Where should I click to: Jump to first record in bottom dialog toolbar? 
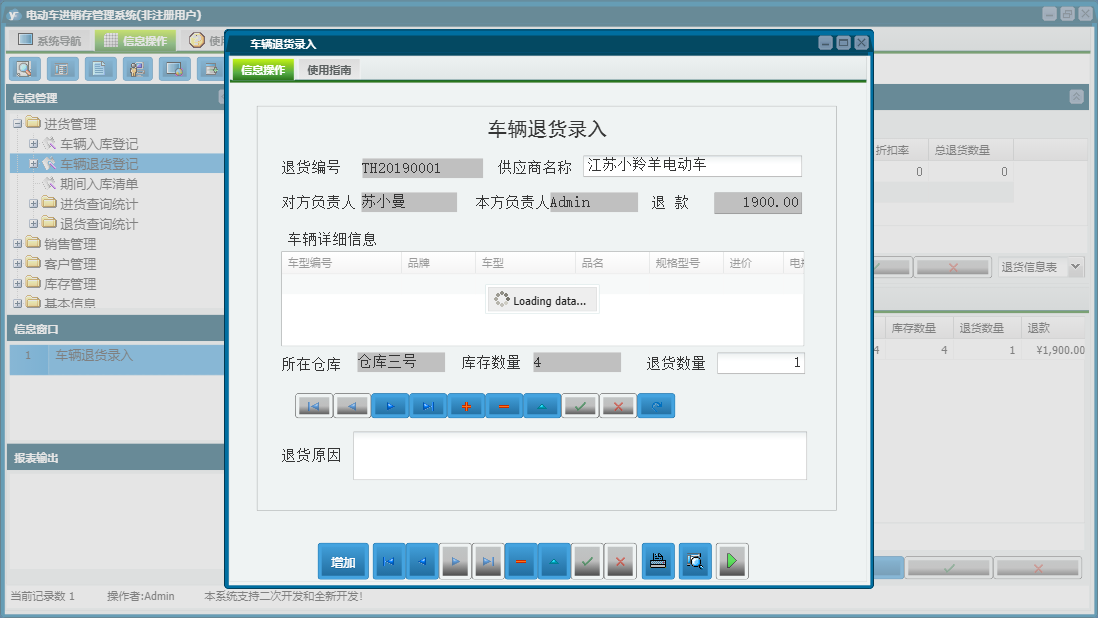[x=389, y=561]
